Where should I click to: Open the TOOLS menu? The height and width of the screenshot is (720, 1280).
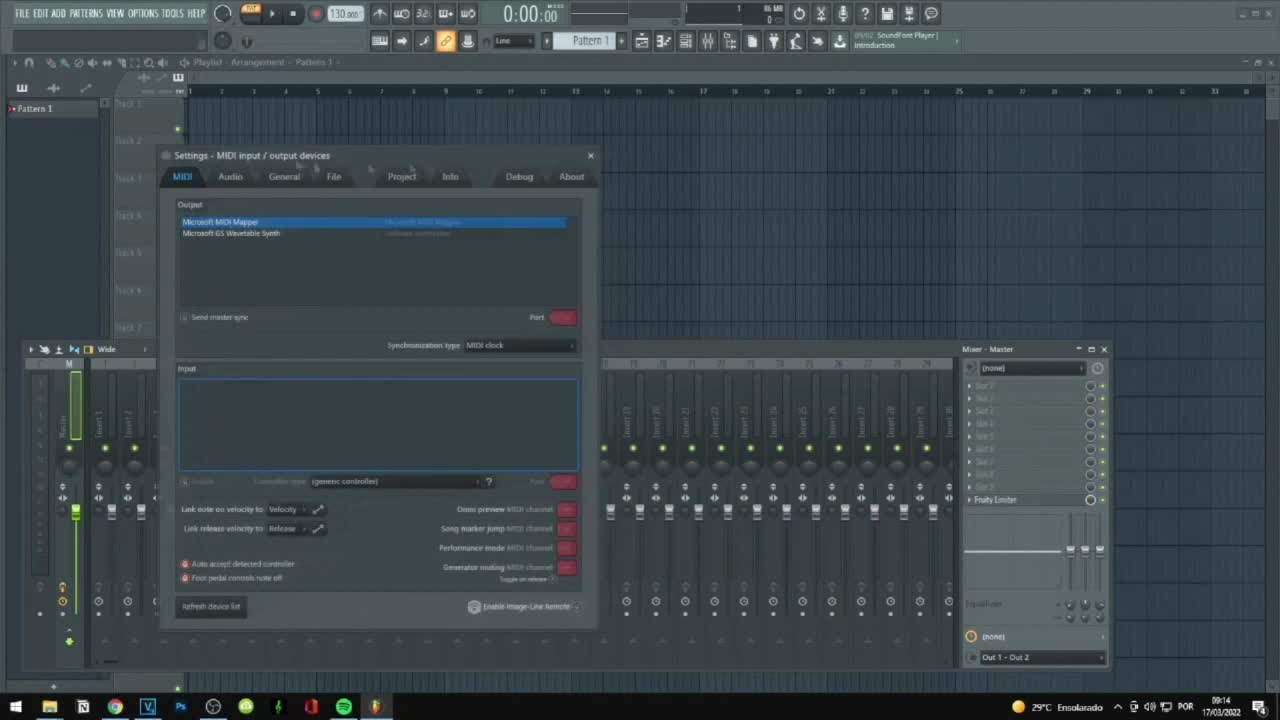(x=173, y=14)
